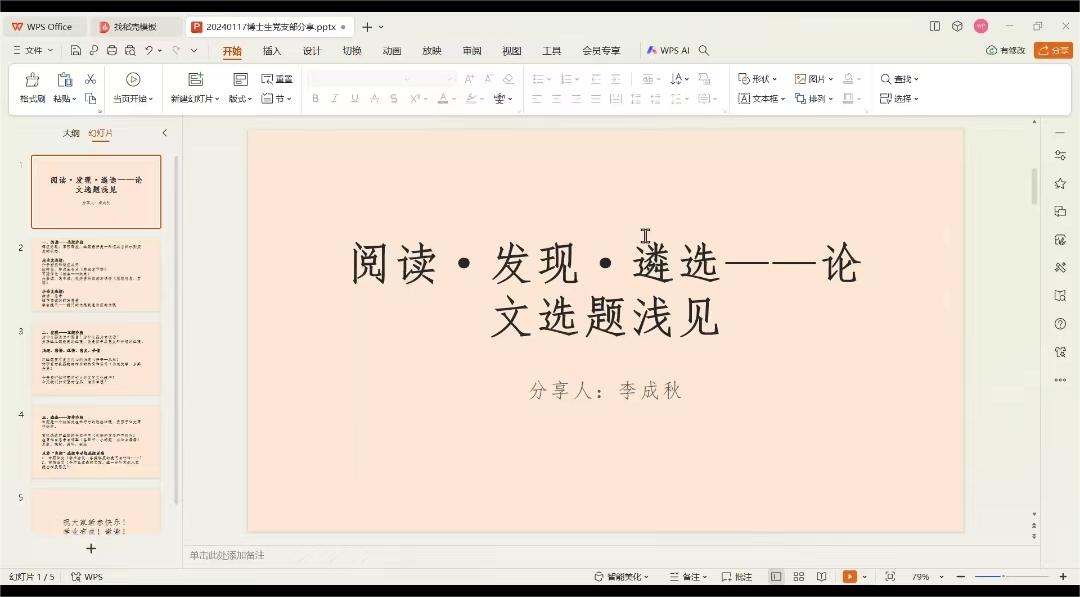The height and width of the screenshot is (597, 1080).
Task: Open the New Slide (新建幻灯片) dropdown
Action: pyautogui.click(x=195, y=98)
